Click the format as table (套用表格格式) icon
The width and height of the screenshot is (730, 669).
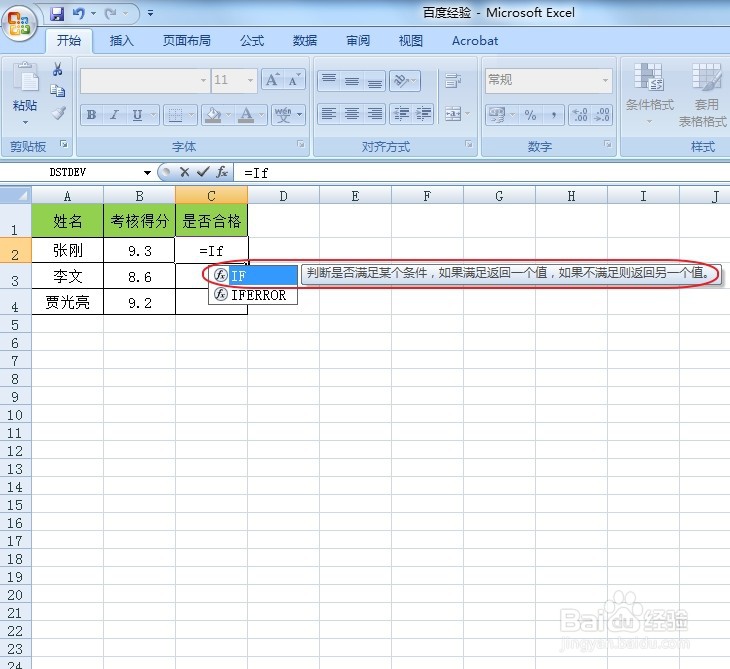(706, 77)
